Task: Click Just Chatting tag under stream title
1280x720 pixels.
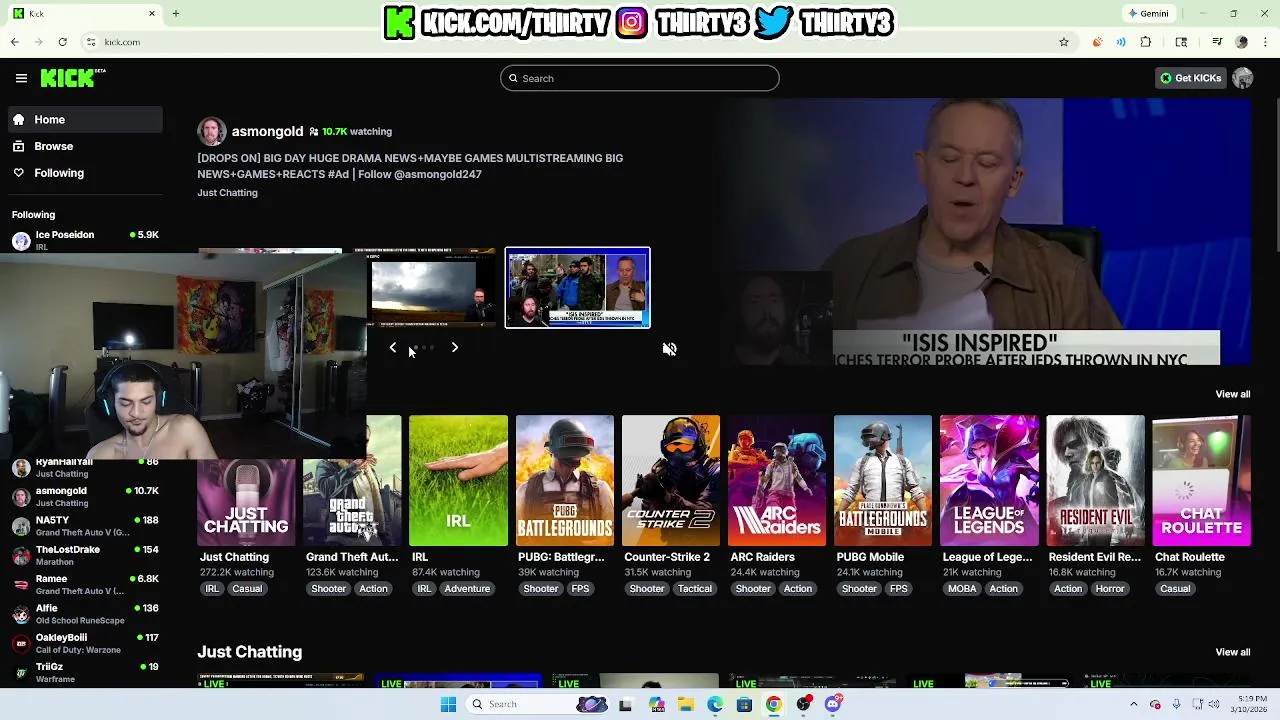Action: (227, 192)
